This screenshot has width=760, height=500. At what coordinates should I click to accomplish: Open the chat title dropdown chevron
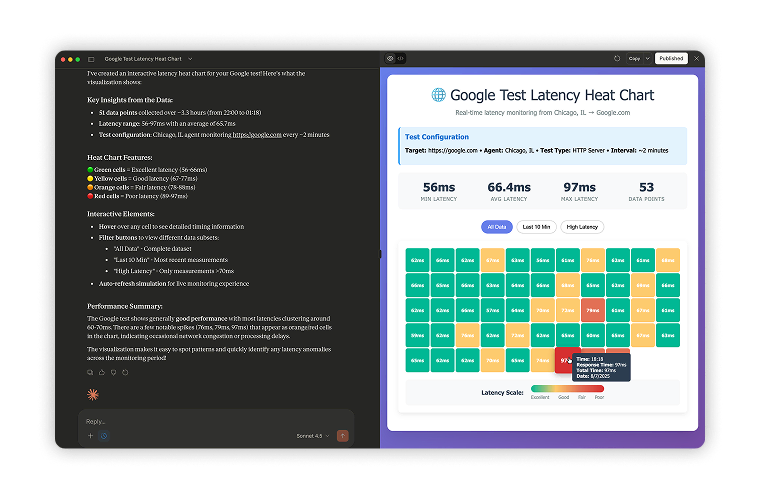click(190, 59)
